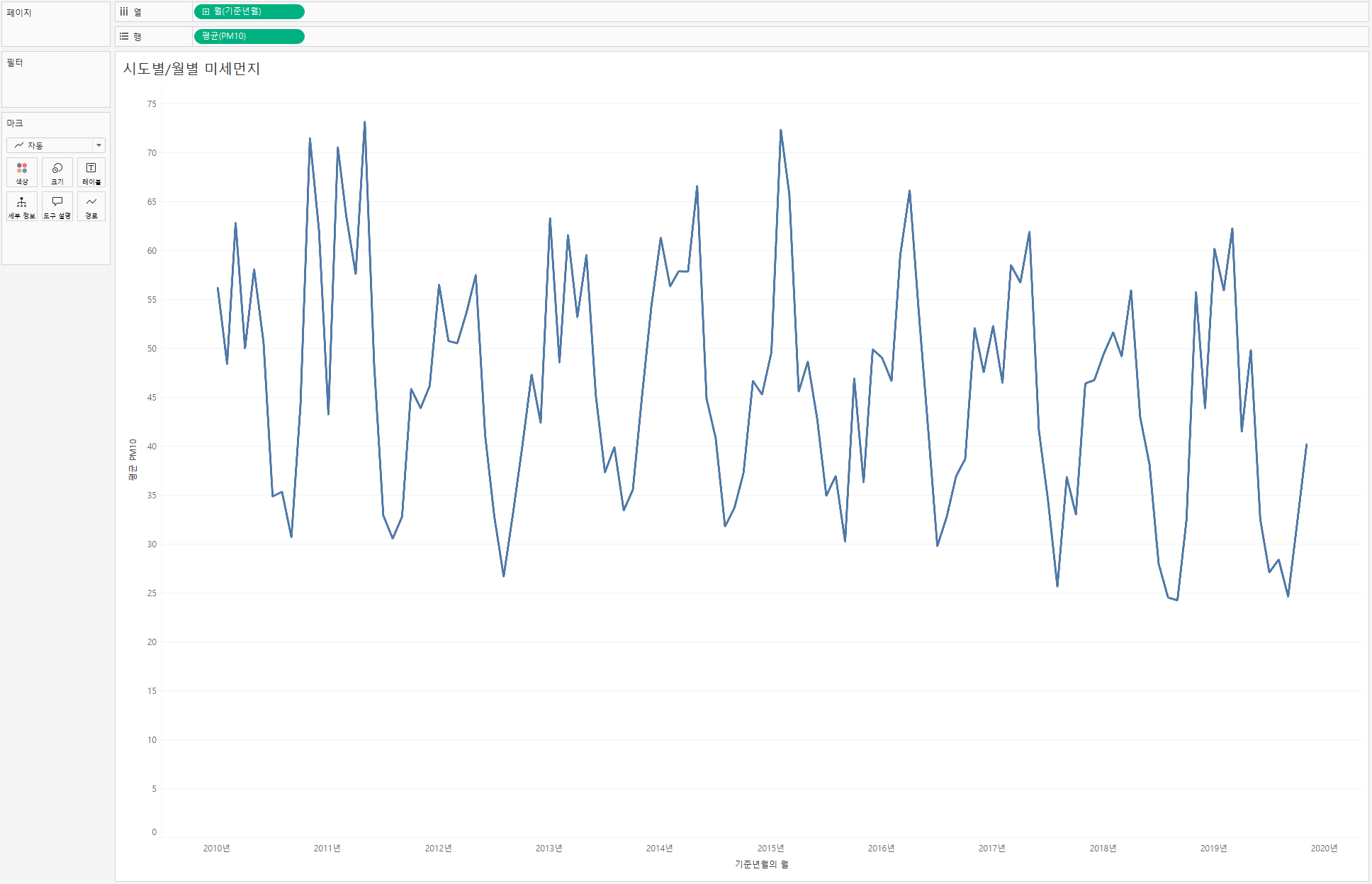Click the 마크 (Marks) card header

pos(16,123)
